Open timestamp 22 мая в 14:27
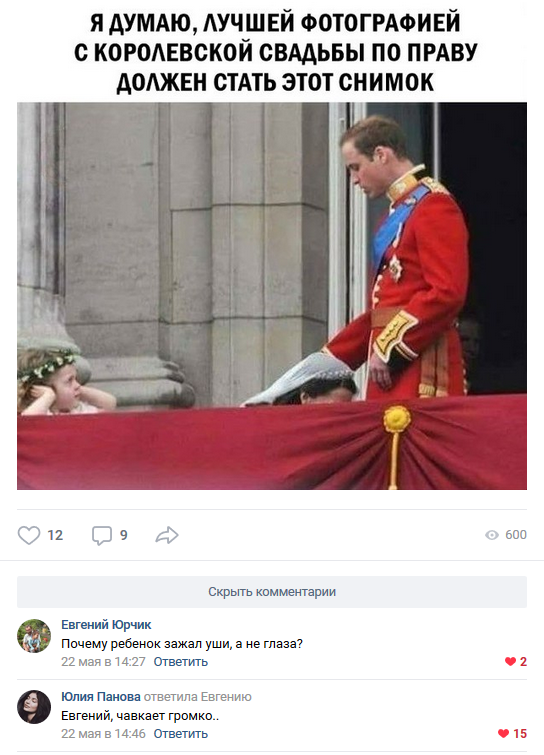The width and height of the screenshot is (544, 755). (x=103, y=662)
